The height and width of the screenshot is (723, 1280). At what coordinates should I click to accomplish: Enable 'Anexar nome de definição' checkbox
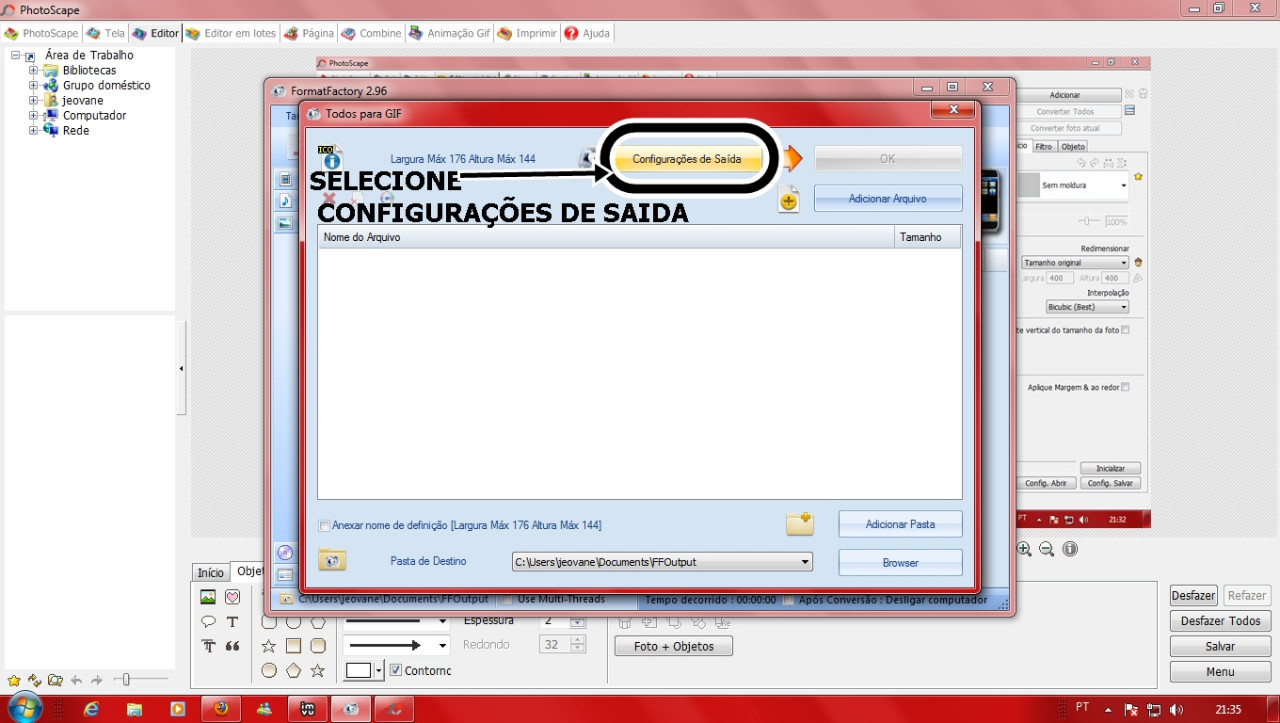324,526
